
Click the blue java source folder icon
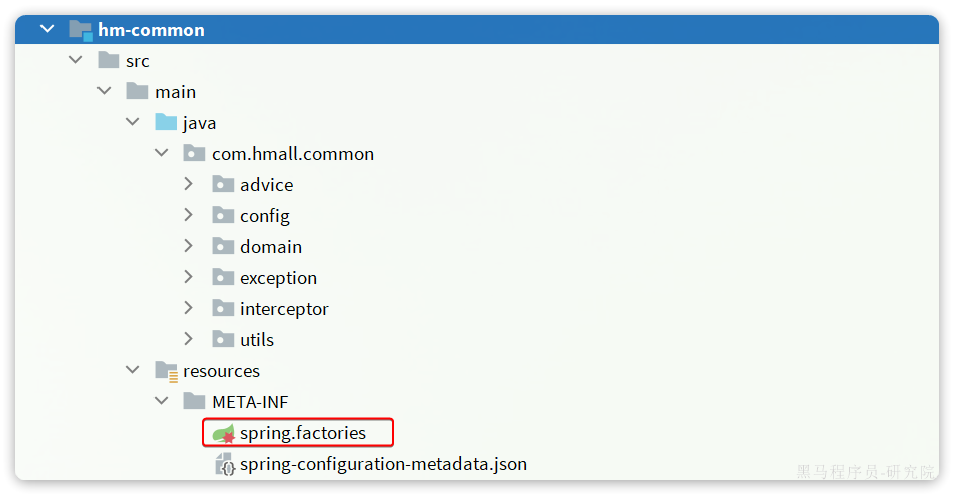click(x=166, y=123)
